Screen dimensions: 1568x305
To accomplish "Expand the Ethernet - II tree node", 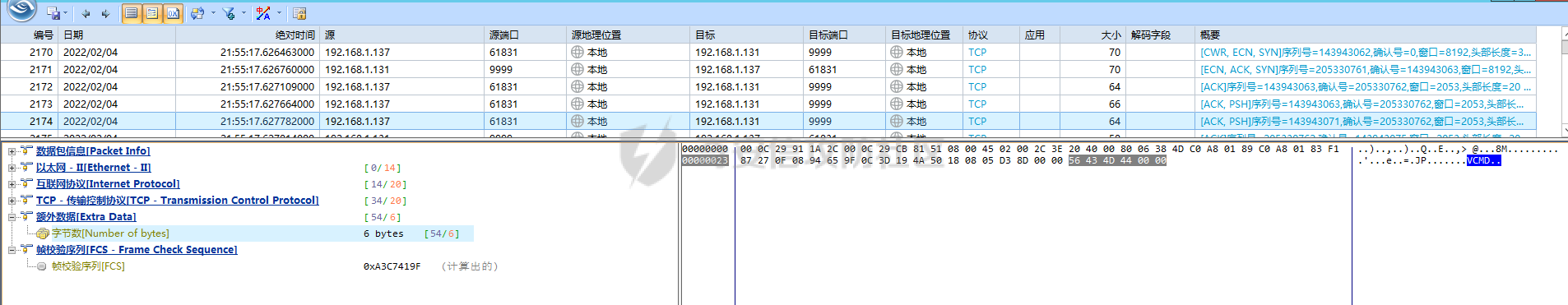I will click(x=12, y=168).
